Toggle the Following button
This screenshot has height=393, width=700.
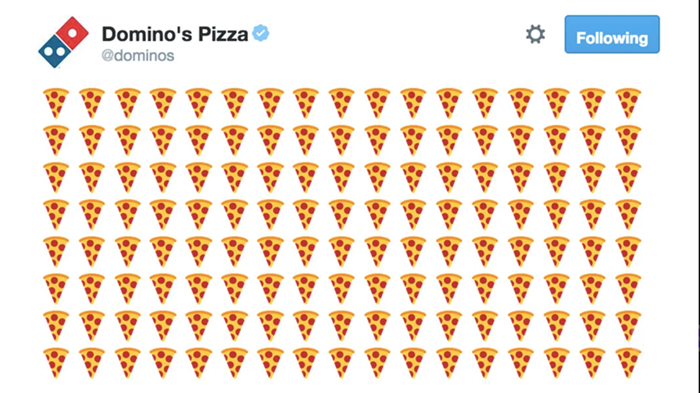click(x=612, y=34)
